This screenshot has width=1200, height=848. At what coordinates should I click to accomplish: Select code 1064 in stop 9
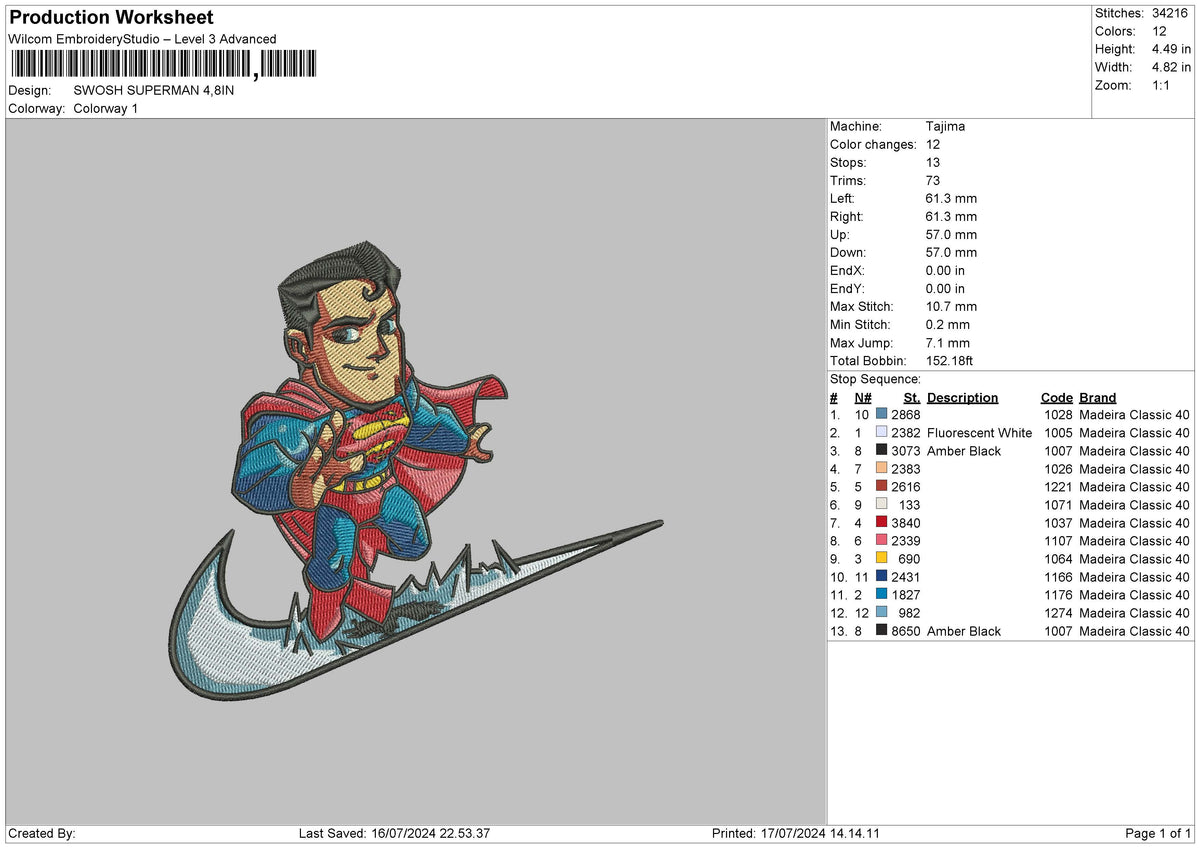tap(1058, 559)
